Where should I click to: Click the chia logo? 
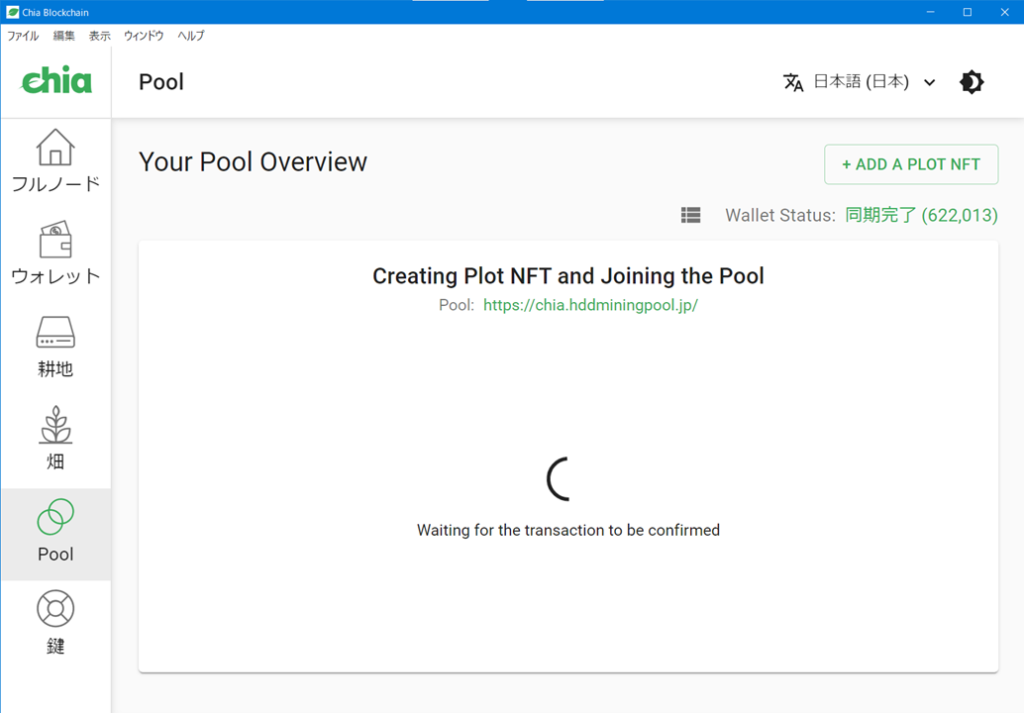point(56,81)
